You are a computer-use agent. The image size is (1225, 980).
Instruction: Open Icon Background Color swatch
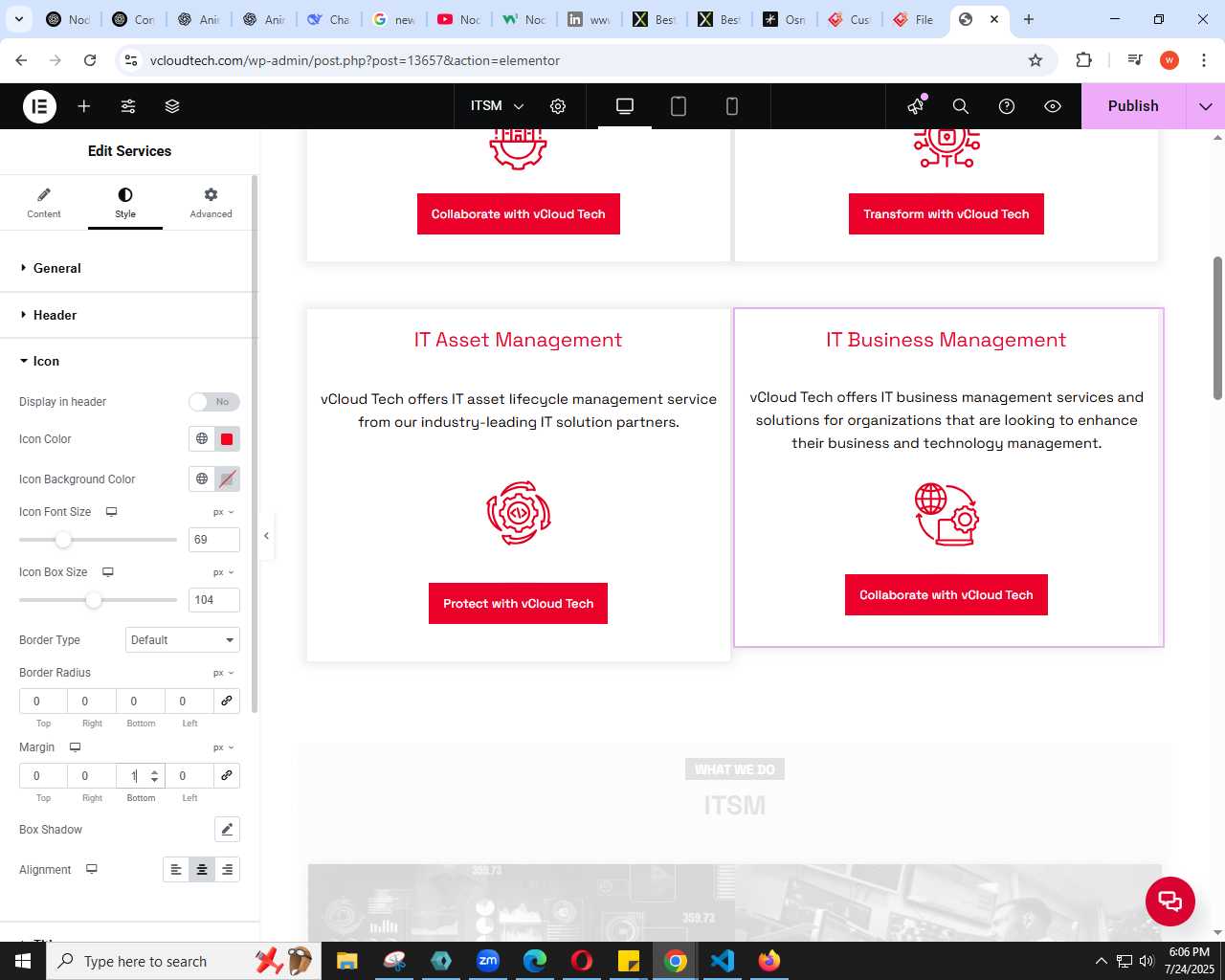click(227, 479)
